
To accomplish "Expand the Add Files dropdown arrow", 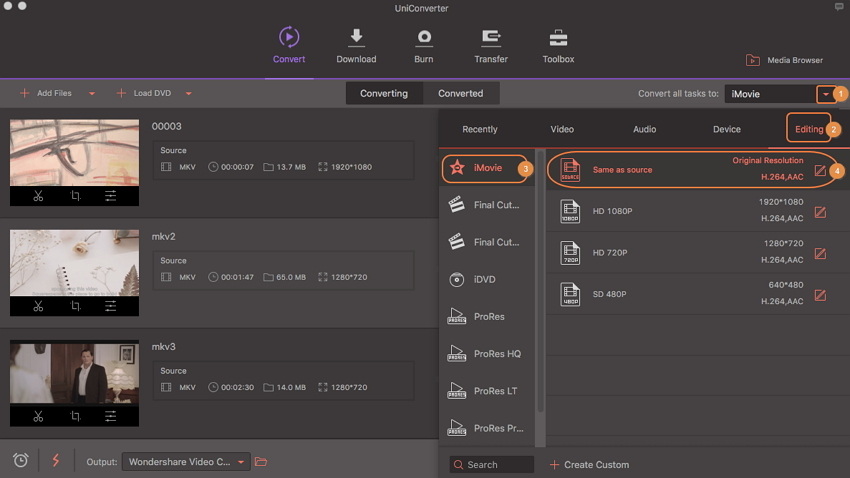I will 92,94.
